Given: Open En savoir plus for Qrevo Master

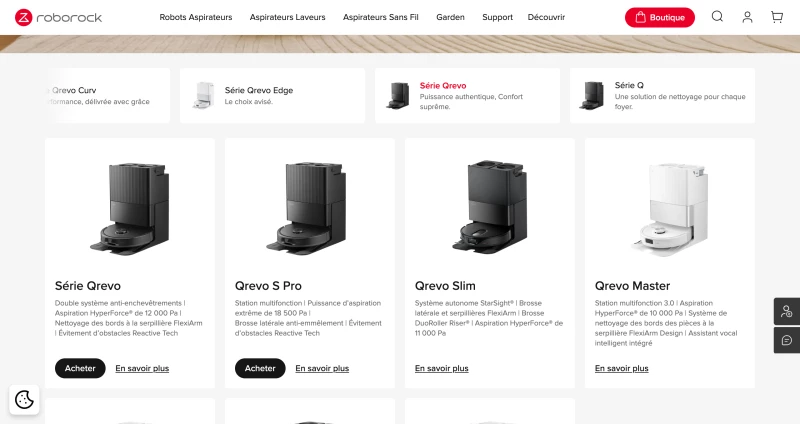Looking at the screenshot, I should tap(622, 368).
